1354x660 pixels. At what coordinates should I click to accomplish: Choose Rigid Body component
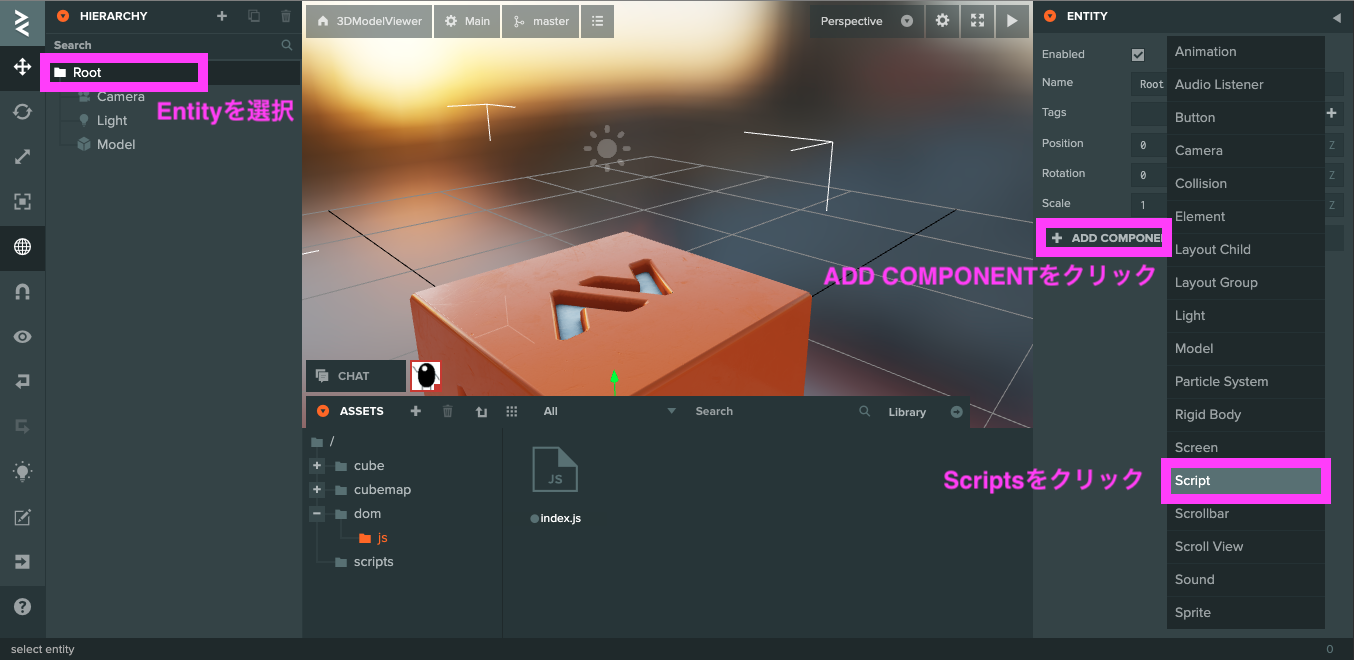[x=1246, y=415]
